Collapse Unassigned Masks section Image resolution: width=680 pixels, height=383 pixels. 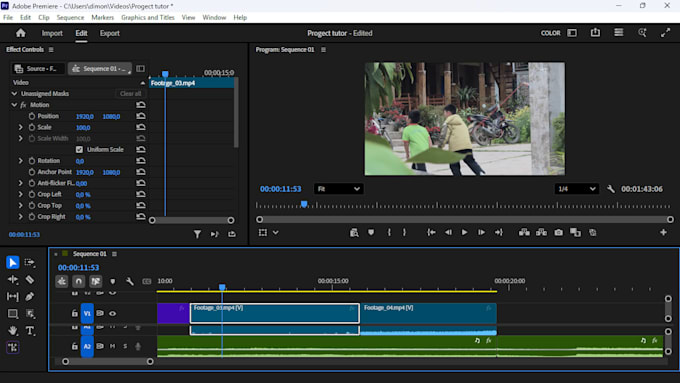(14, 94)
